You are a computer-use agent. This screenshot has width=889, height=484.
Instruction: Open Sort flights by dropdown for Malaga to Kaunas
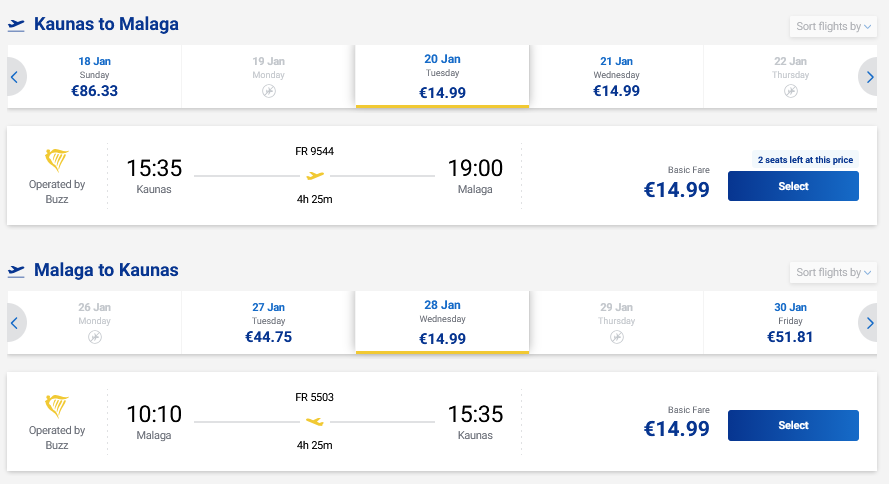click(832, 272)
